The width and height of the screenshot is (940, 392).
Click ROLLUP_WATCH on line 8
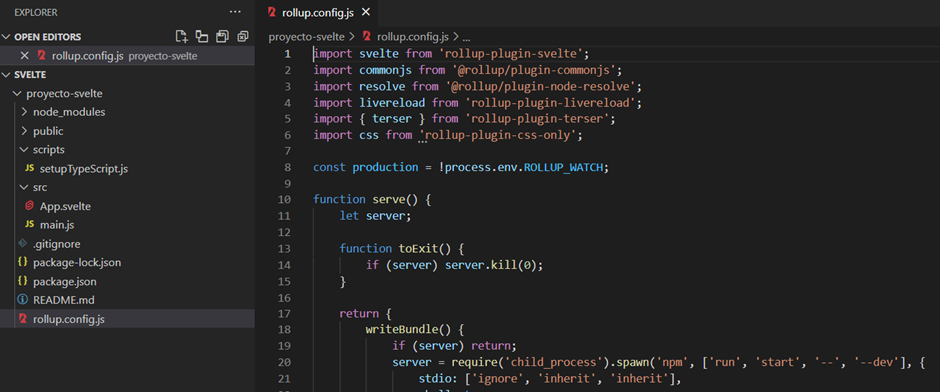(x=563, y=167)
